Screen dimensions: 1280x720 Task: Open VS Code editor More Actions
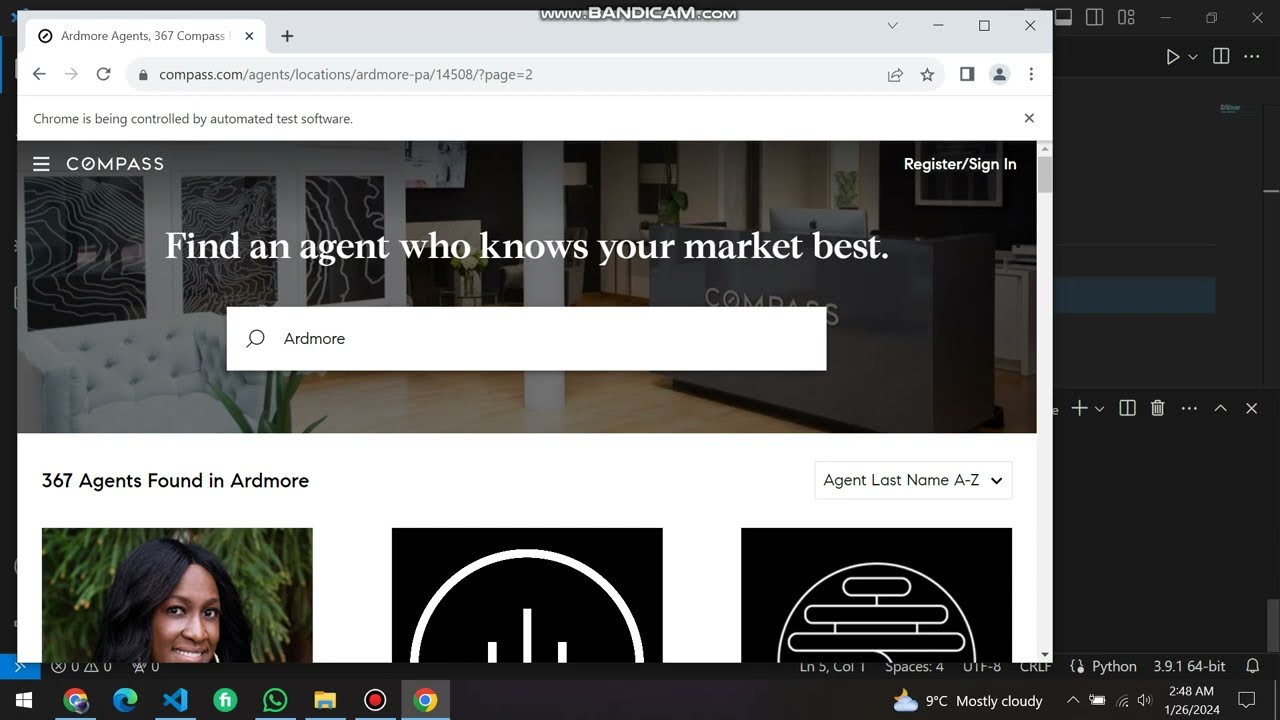coord(1252,57)
